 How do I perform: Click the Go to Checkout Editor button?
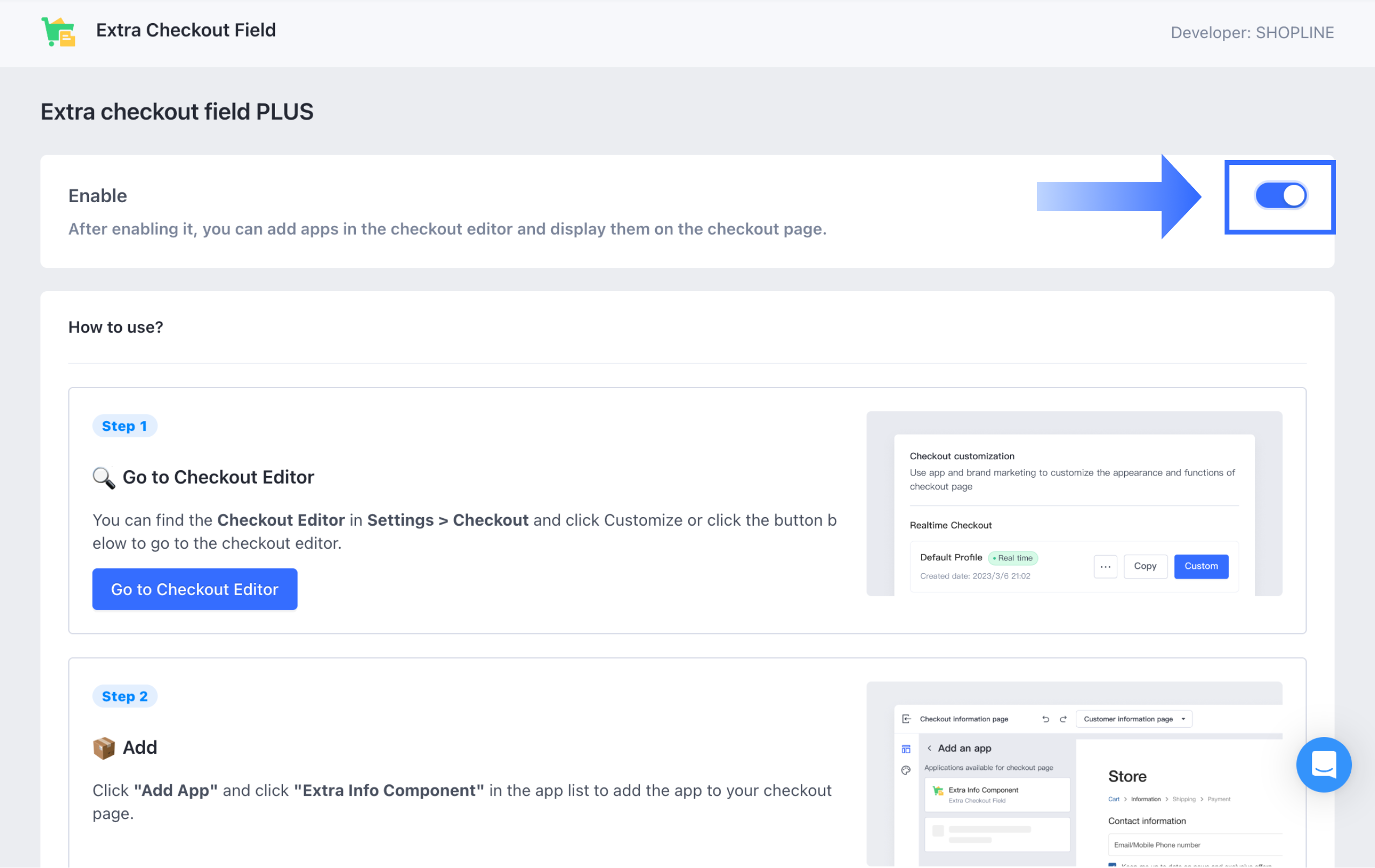[195, 589]
